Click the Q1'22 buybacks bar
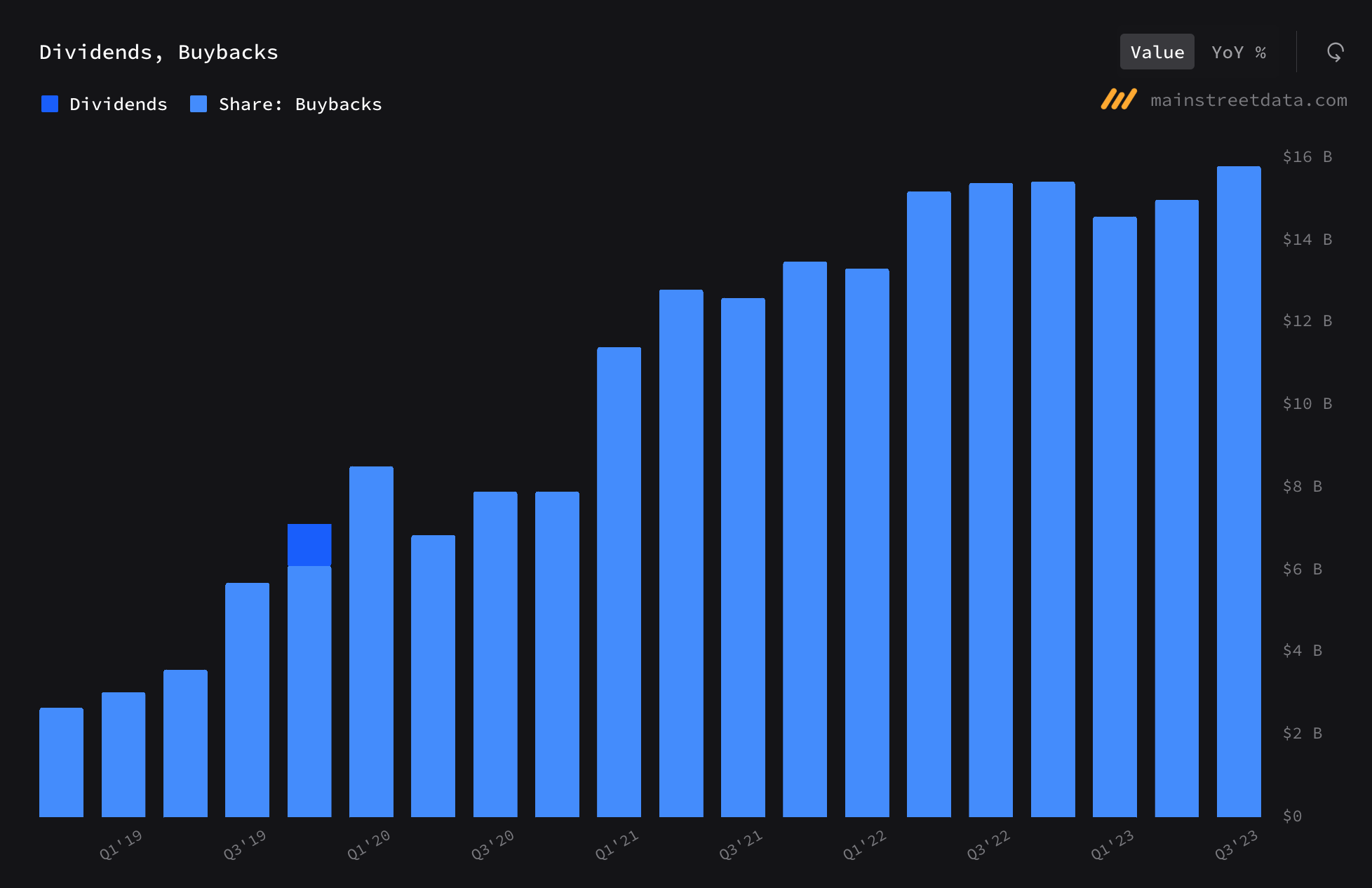Screen dimensions: 1372x888 click(867, 543)
